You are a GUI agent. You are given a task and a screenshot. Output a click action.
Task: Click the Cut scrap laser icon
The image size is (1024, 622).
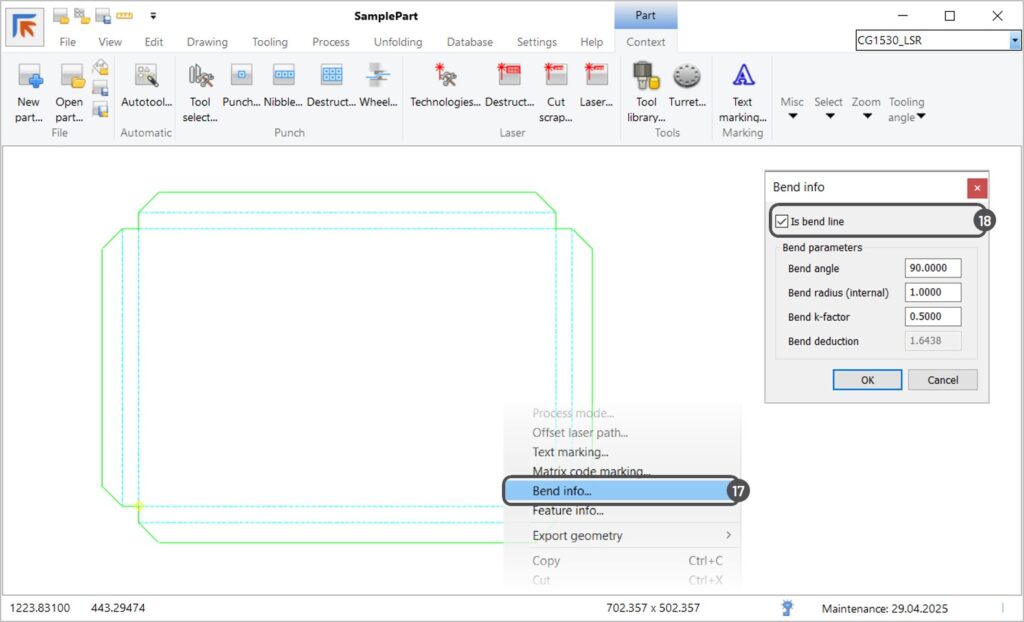(x=556, y=76)
